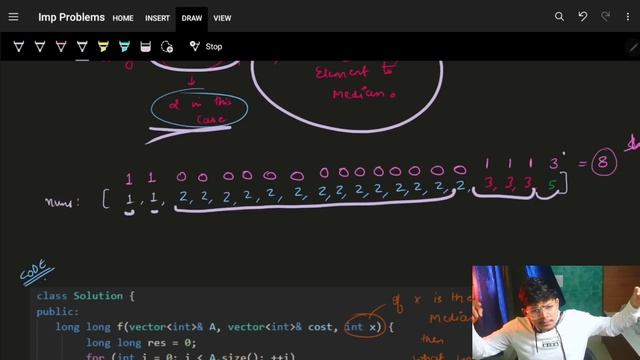Click the webcam presenter video thumbnail
Image resolution: width=640 pixels, height=360 pixels.
coord(556,313)
